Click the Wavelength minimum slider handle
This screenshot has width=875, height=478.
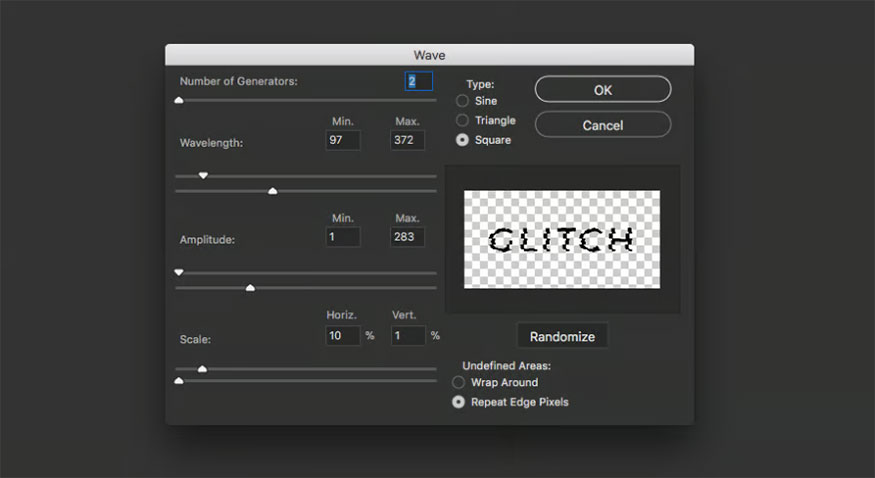click(203, 175)
